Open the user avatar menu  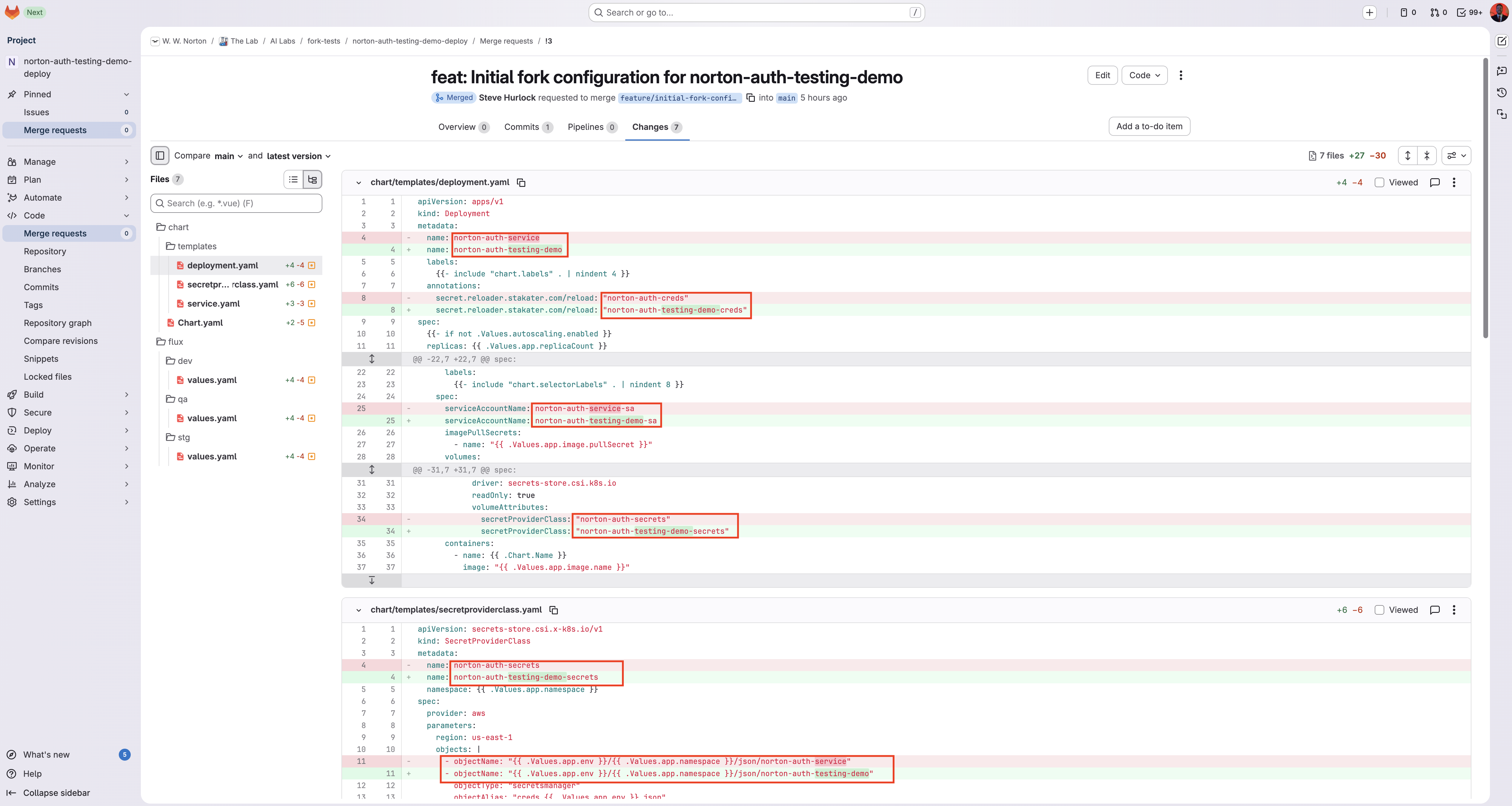click(x=1499, y=12)
